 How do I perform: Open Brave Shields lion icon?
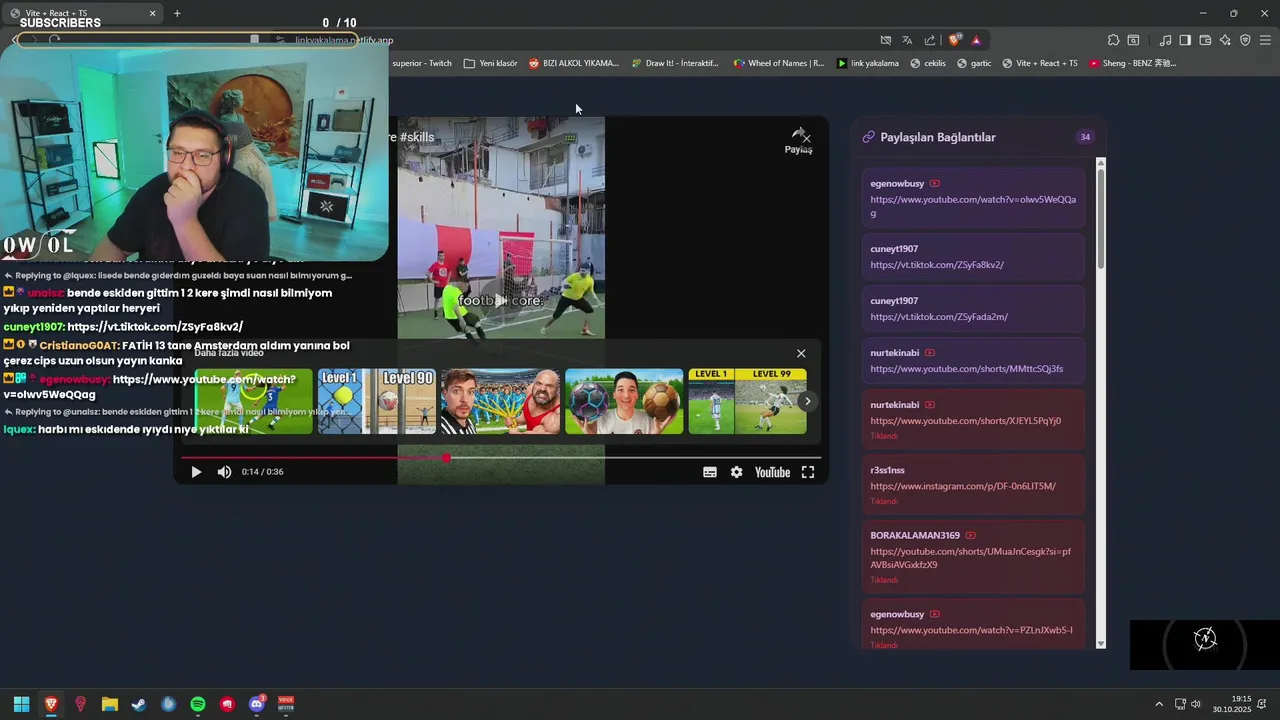[954, 40]
